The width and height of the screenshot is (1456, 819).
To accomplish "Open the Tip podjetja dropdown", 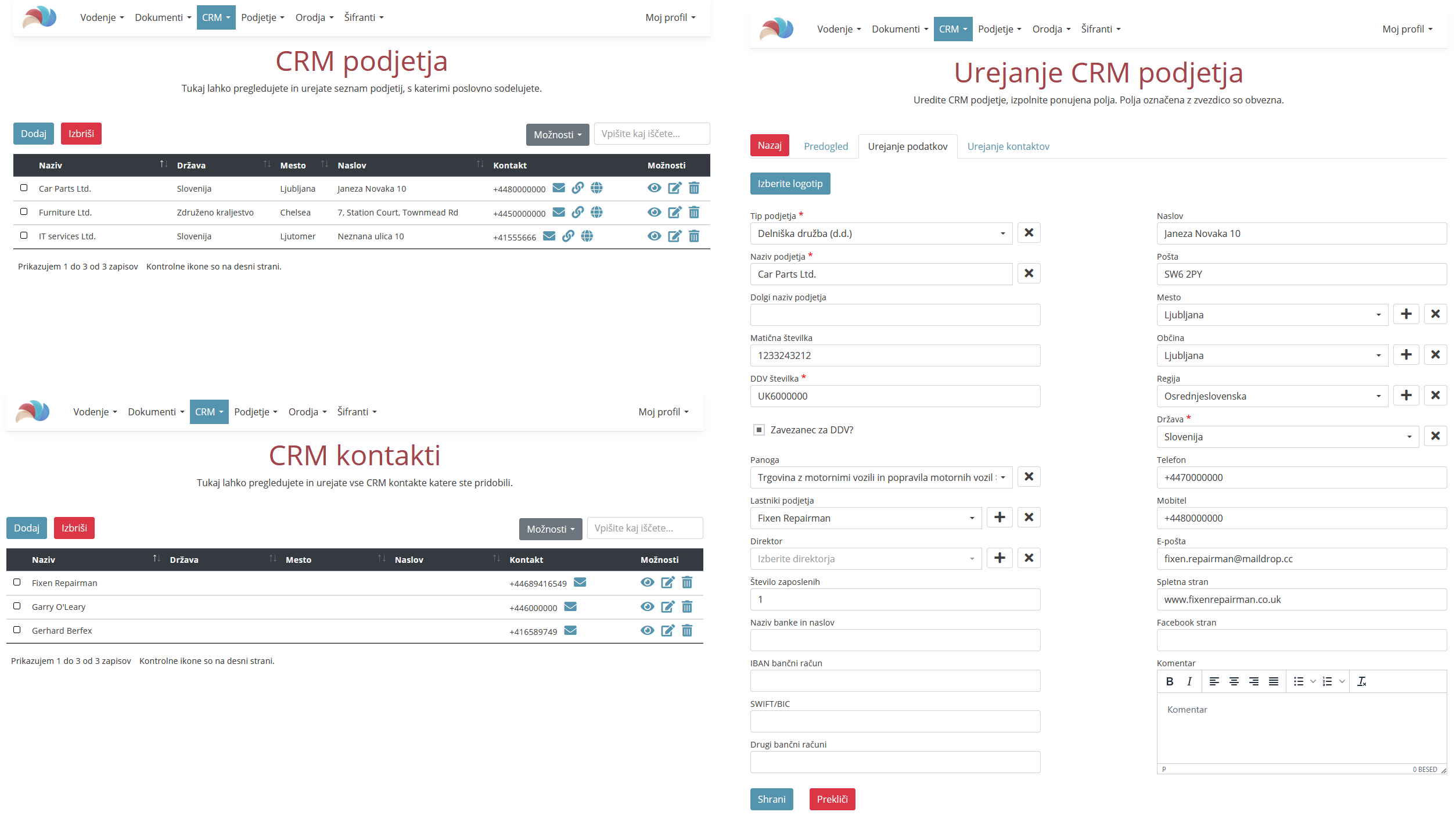I will click(880, 234).
